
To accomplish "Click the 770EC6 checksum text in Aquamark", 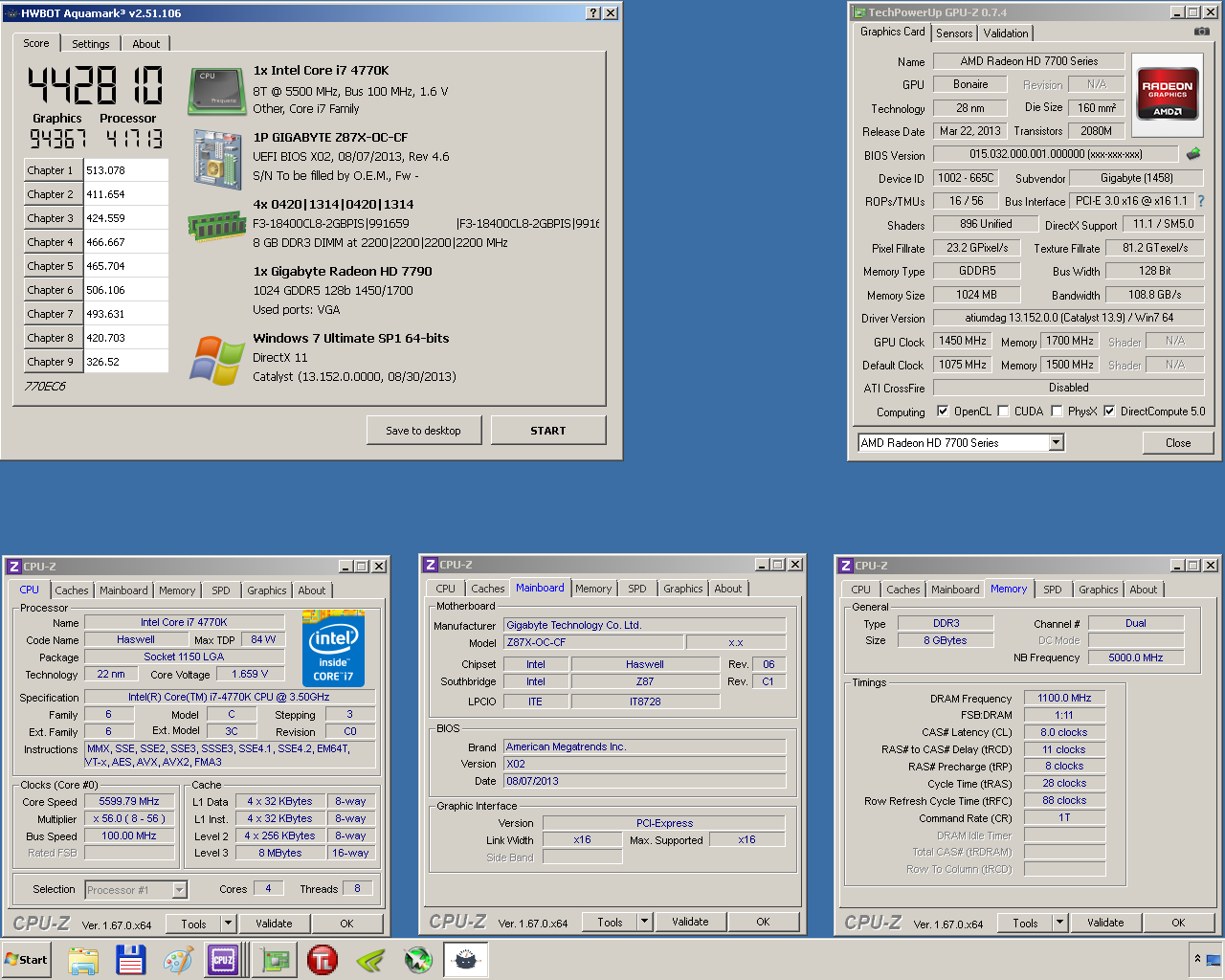I will click(45, 387).
